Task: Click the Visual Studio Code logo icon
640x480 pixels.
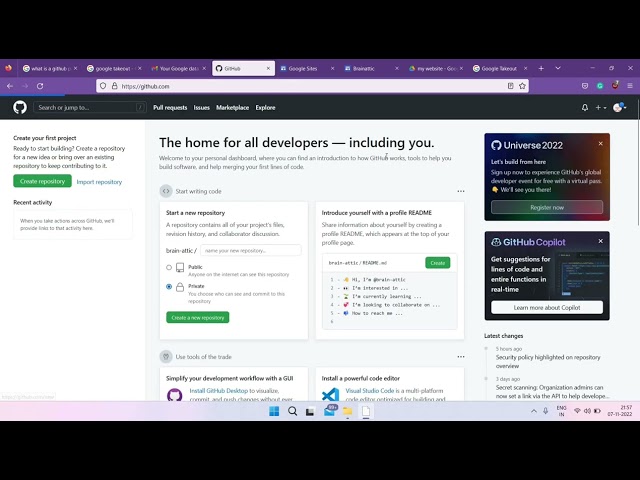Action: [x=330, y=395]
